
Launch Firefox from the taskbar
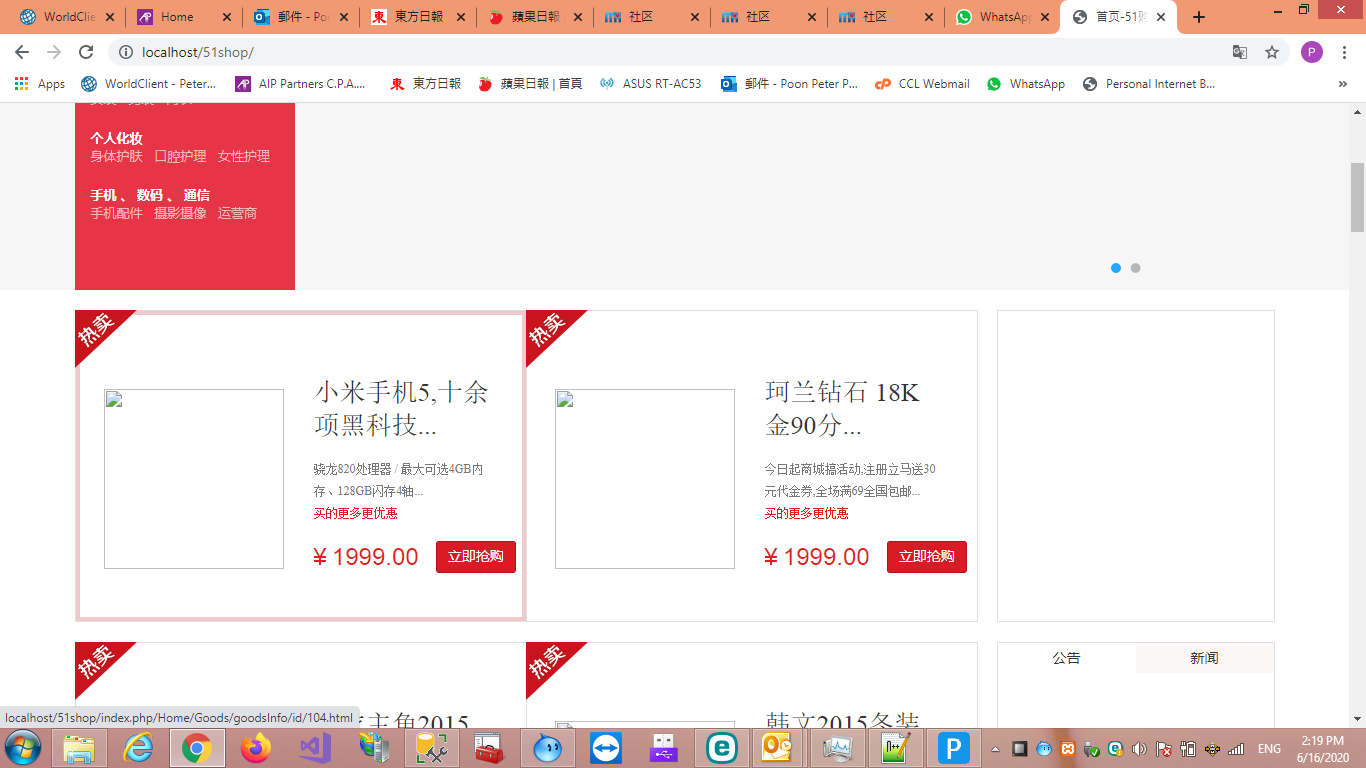(x=256, y=748)
